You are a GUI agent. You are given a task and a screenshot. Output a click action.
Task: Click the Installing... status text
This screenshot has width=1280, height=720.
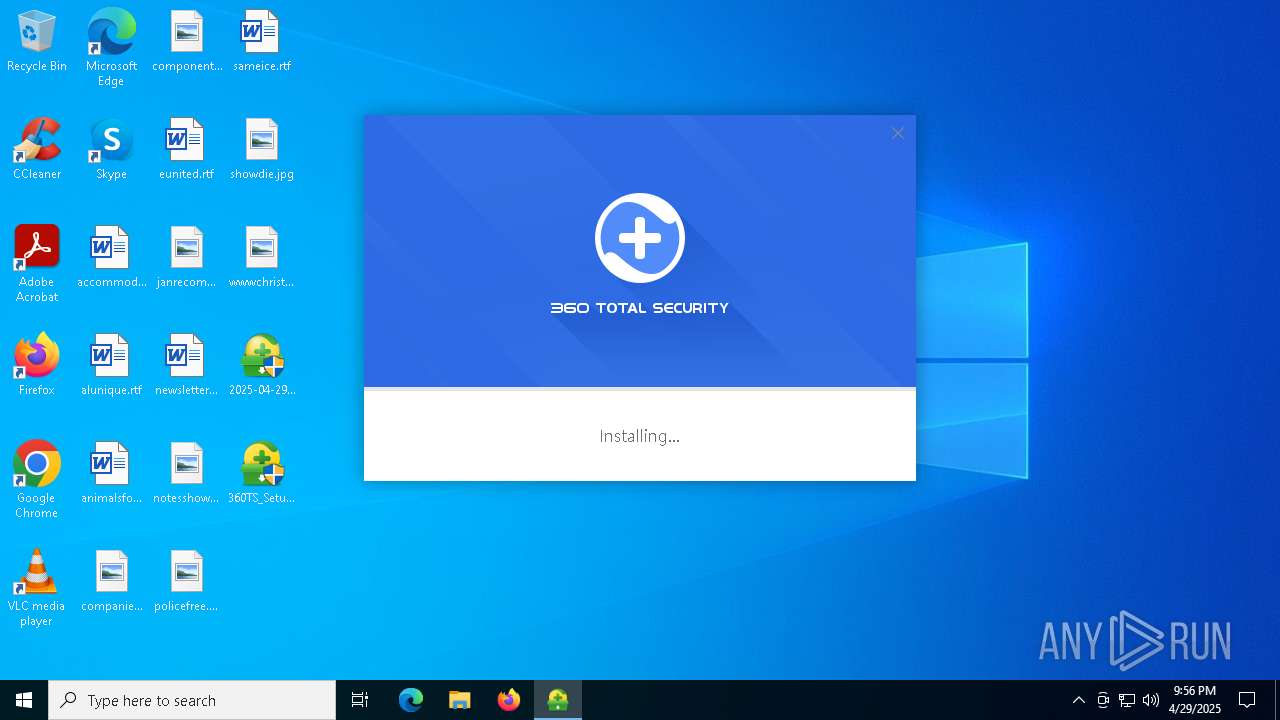[x=640, y=436]
